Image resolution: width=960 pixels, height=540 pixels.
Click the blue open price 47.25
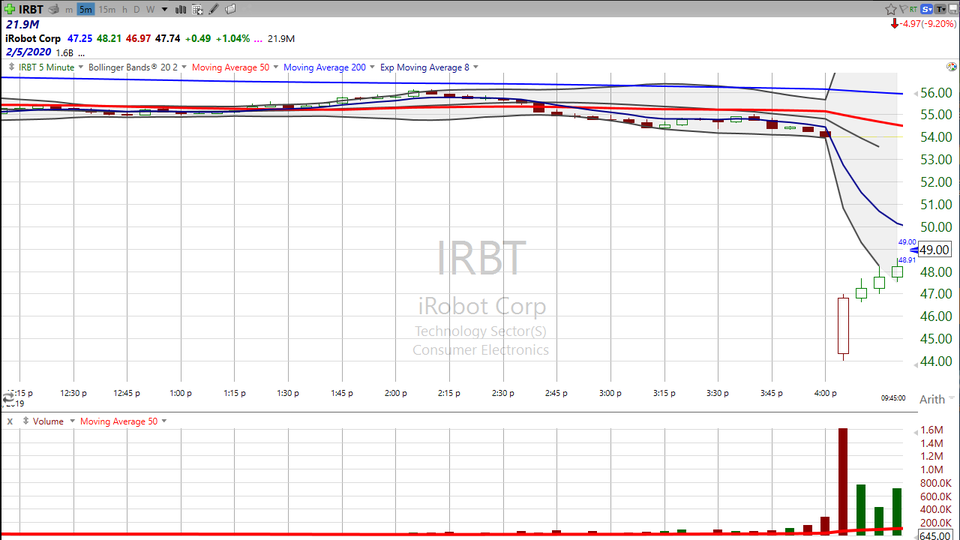[80, 39]
